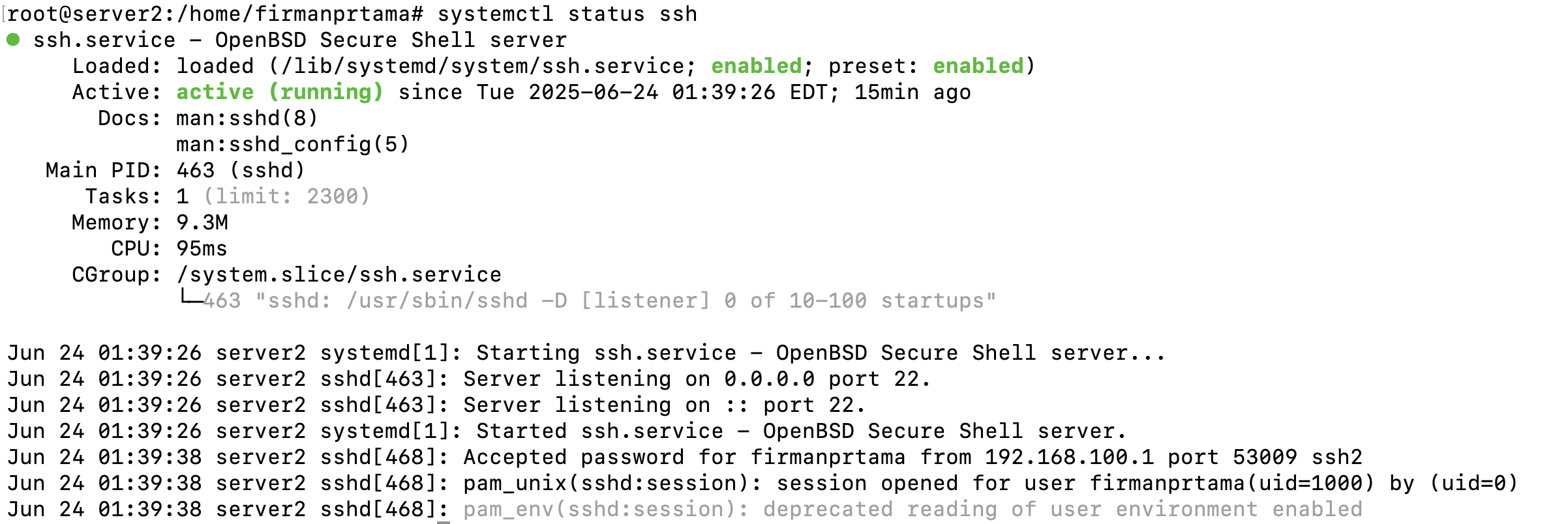1568x524 pixels.
Task: Click the Memory value 9.3M
Action: click(x=202, y=222)
